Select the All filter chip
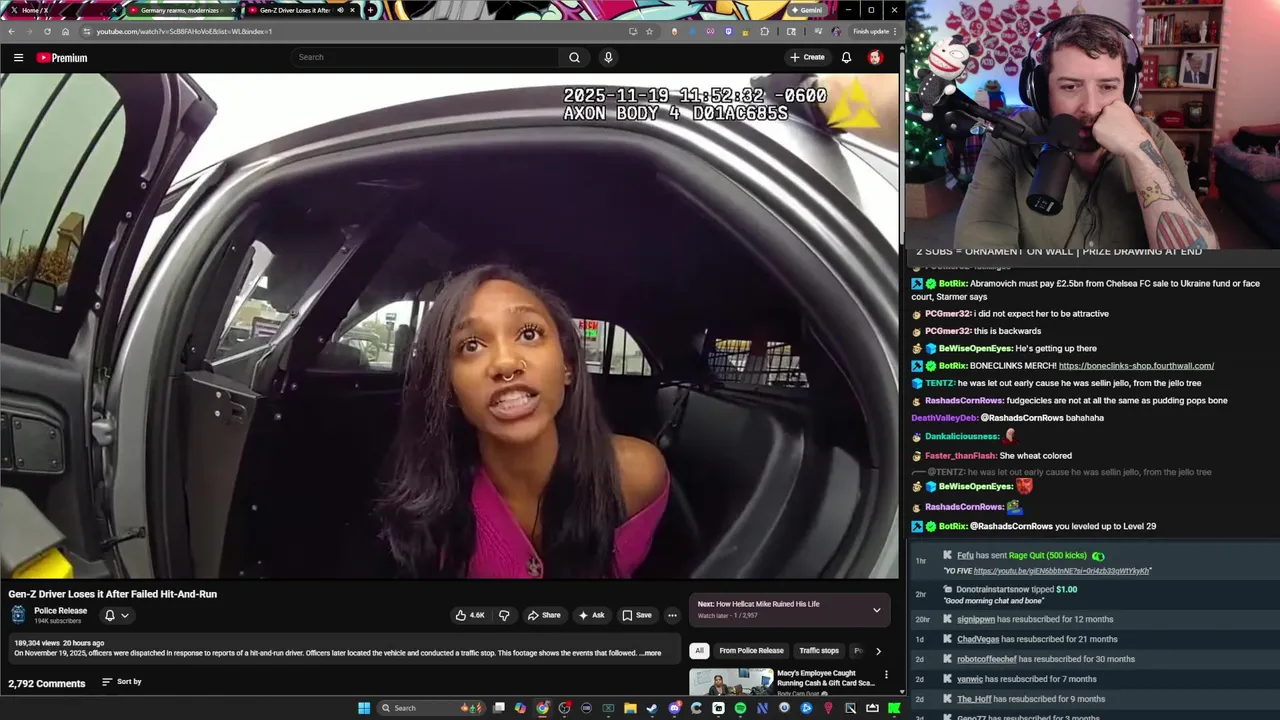The image size is (1280, 720). tap(699, 651)
